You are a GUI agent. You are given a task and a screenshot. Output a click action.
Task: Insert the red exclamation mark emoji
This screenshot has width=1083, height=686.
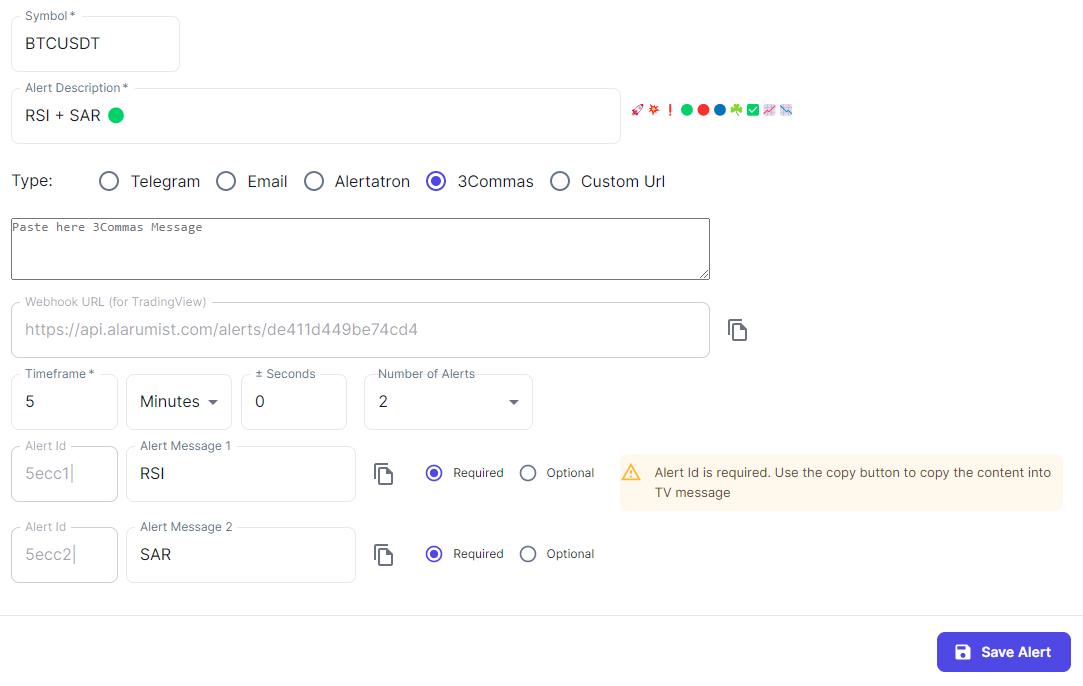[x=670, y=110]
